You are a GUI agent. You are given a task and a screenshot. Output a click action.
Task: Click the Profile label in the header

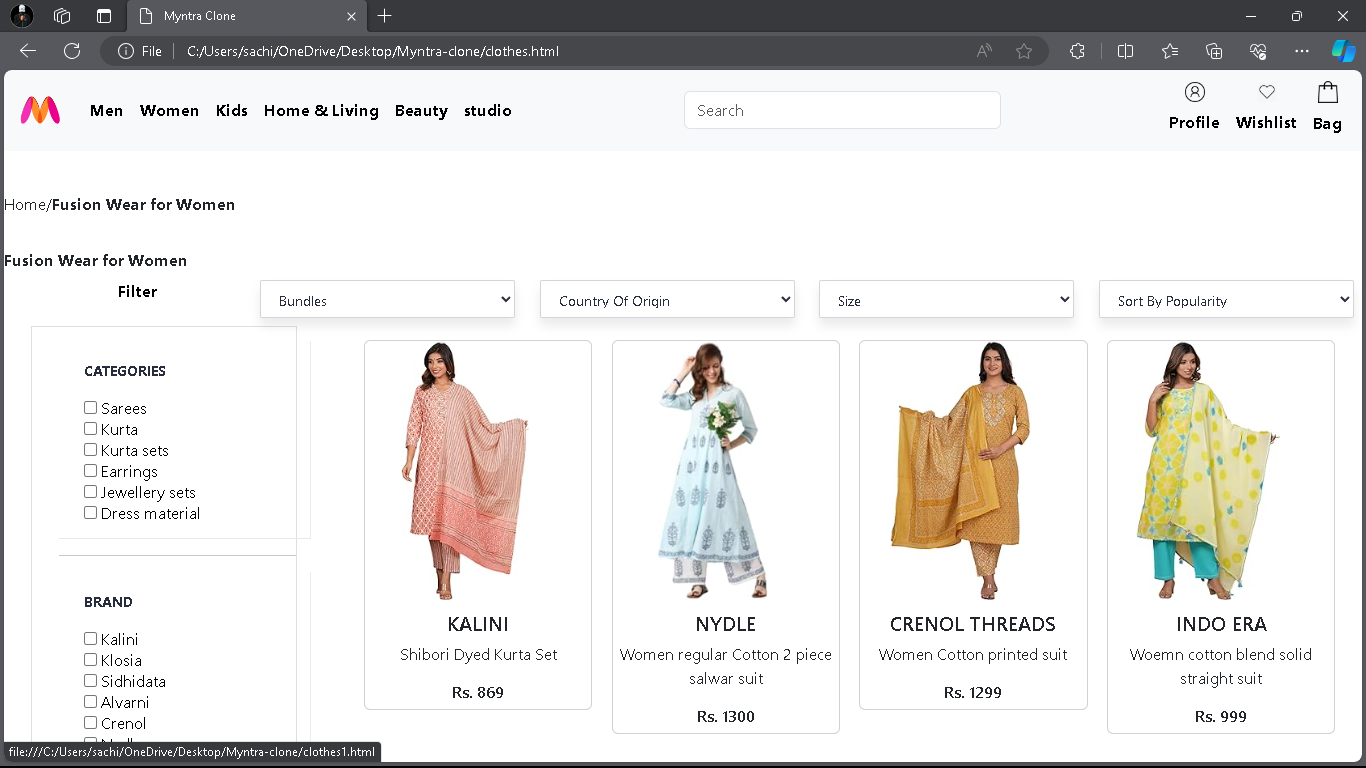coord(1194,123)
